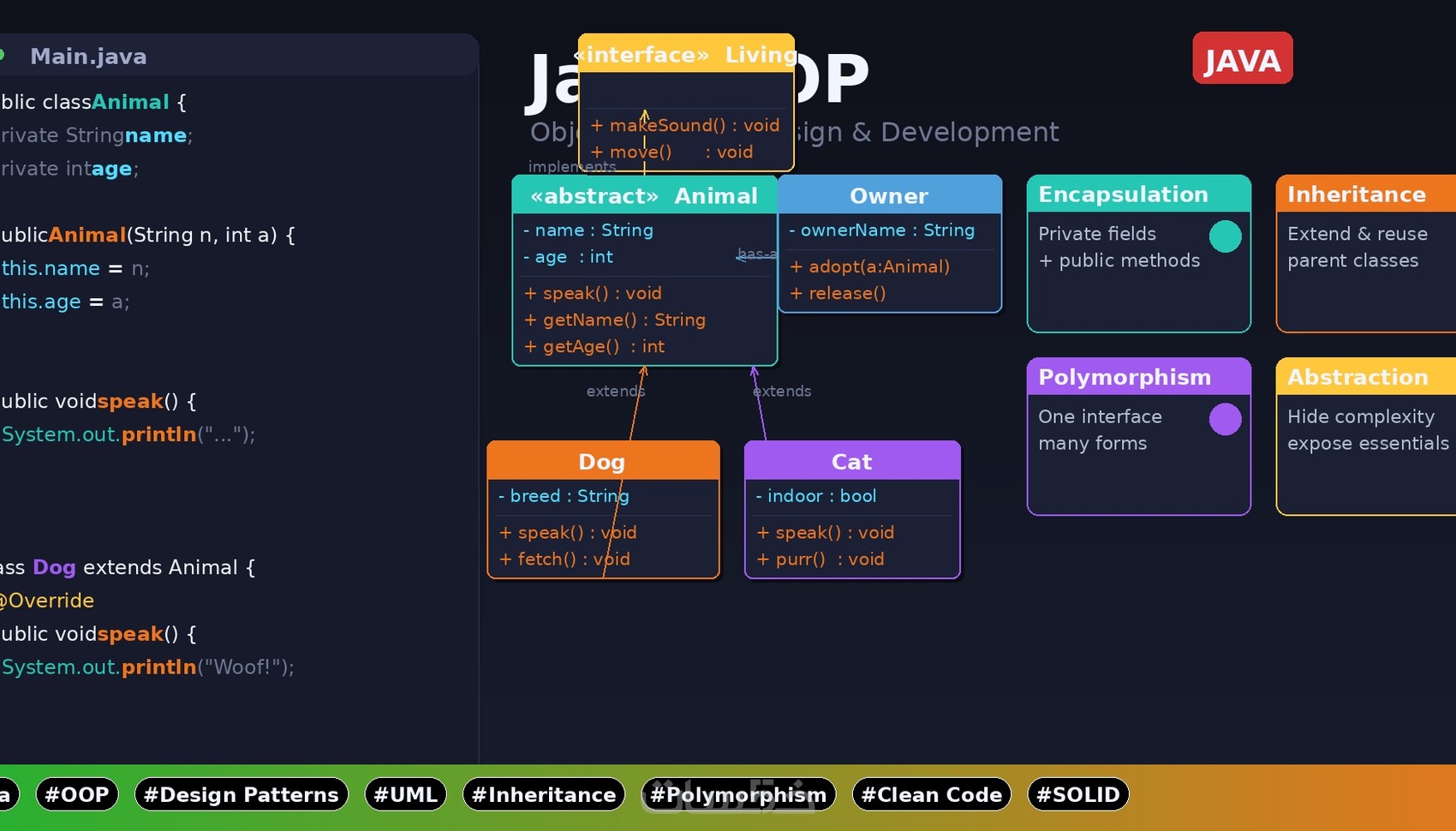Select the Owner class header
Image resolution: width=1456 pixels, height=831 pixels.
(x=889, y=195)
